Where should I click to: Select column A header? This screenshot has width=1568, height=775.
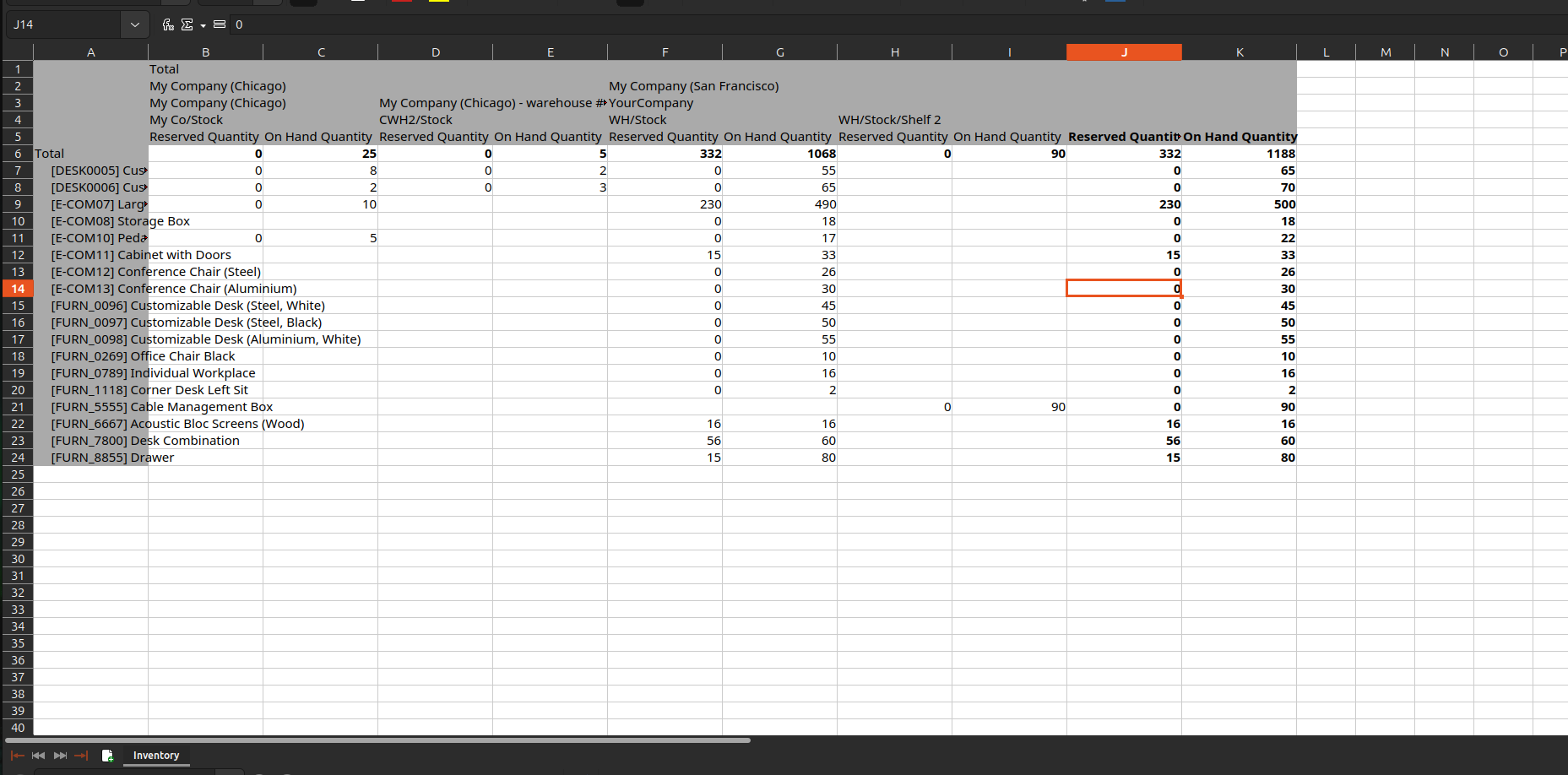click(91, 52)
